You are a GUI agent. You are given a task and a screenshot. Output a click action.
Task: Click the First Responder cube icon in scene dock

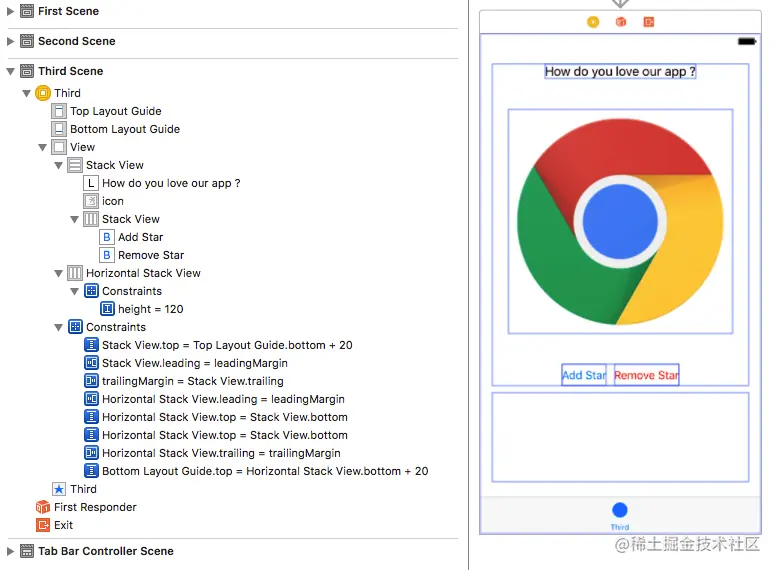621,22
